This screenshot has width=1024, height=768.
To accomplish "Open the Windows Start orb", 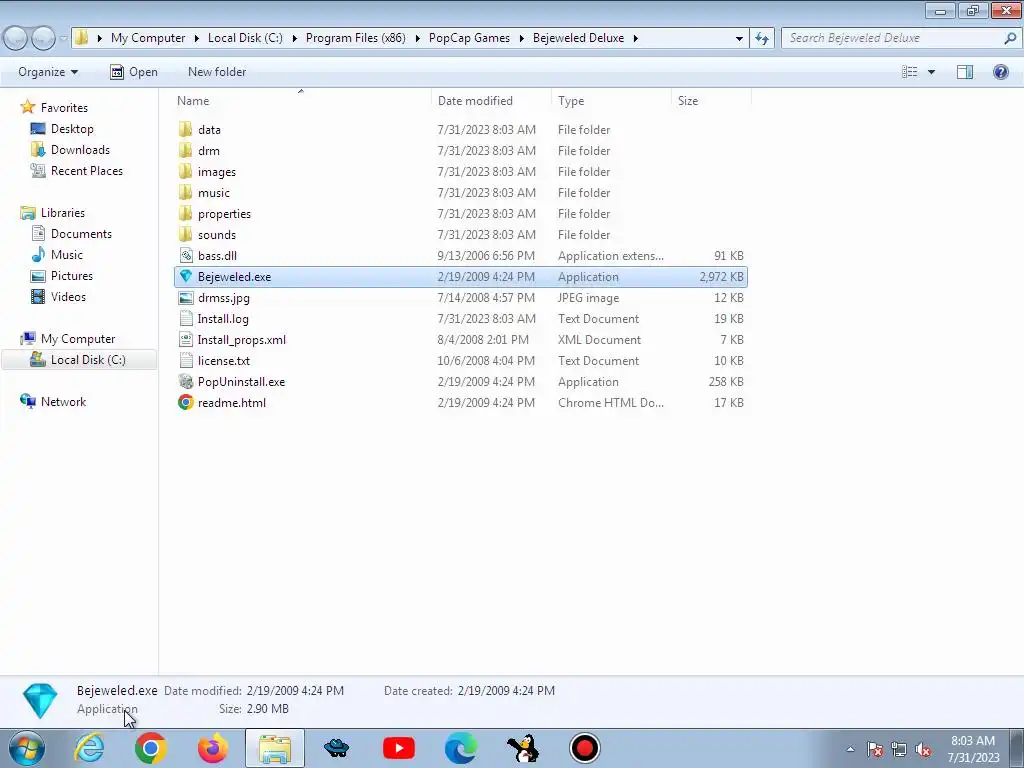I will pyautogui.click(x=27, y=748).
